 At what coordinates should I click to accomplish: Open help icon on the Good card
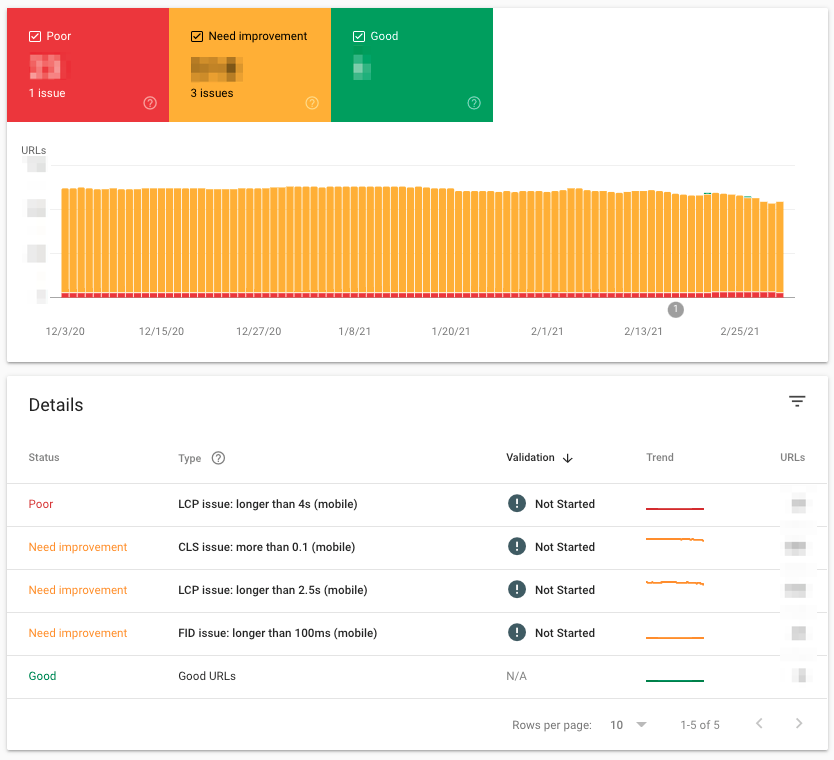point(474,103)
